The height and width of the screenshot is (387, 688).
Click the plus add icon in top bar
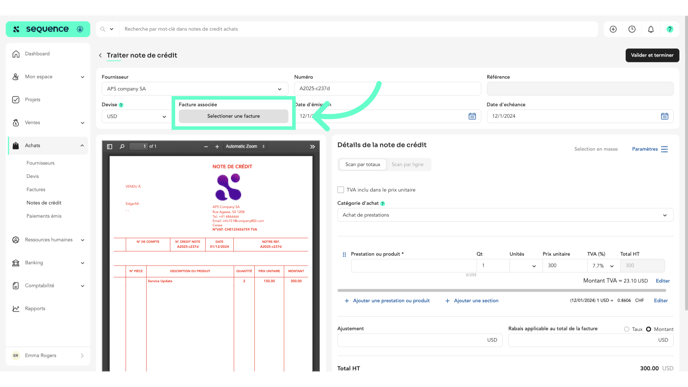613,29
